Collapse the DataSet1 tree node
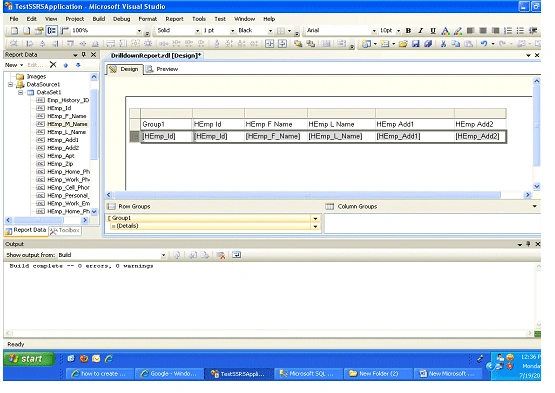The image size is (555, 393). [21, 92]
